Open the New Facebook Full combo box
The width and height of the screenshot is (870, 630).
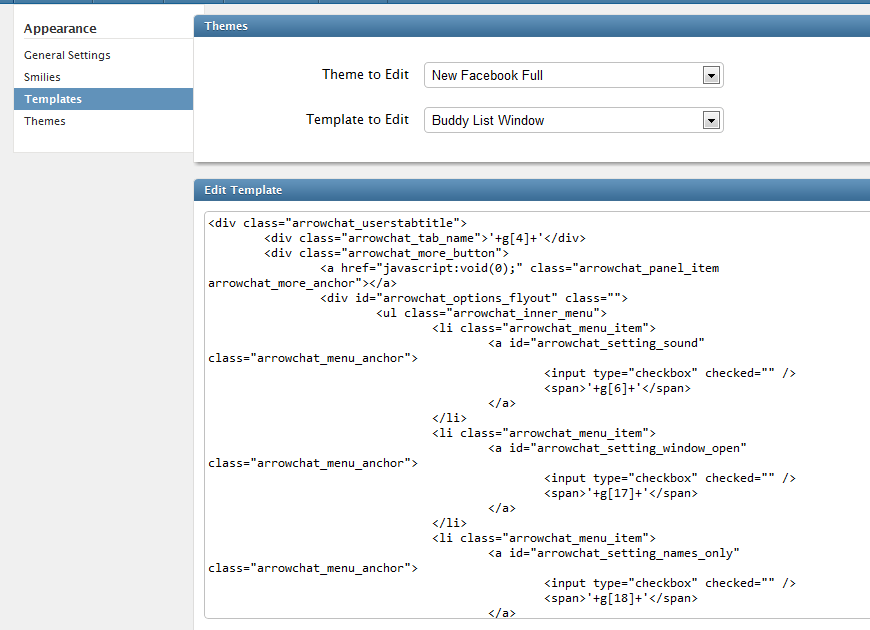click(x=565, y=75)
